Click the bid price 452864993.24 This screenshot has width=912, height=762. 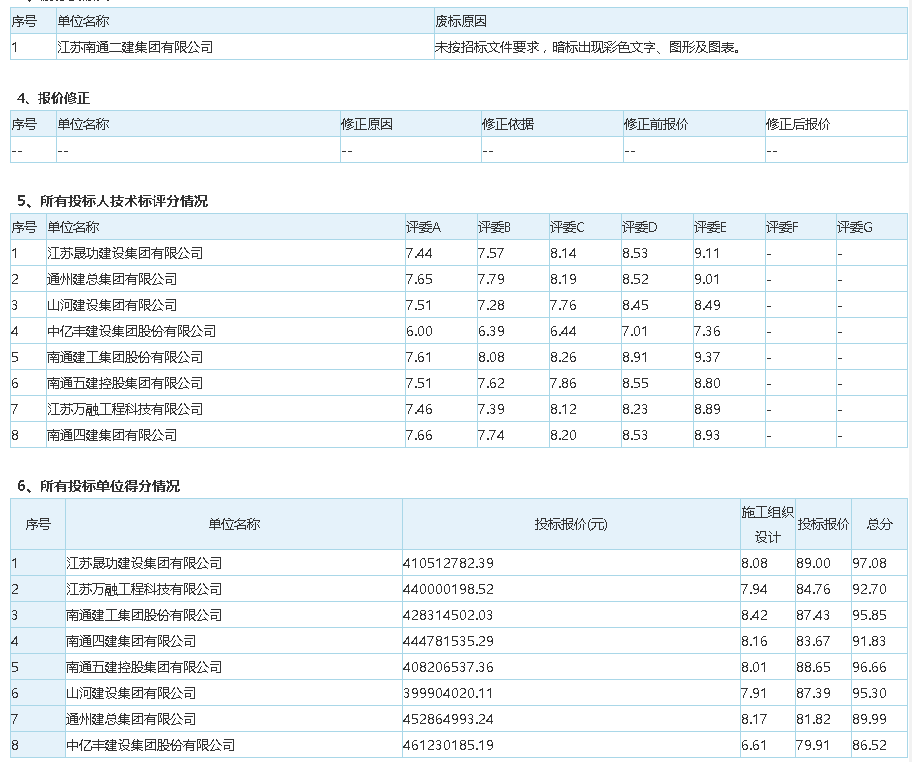coord(448,719)
